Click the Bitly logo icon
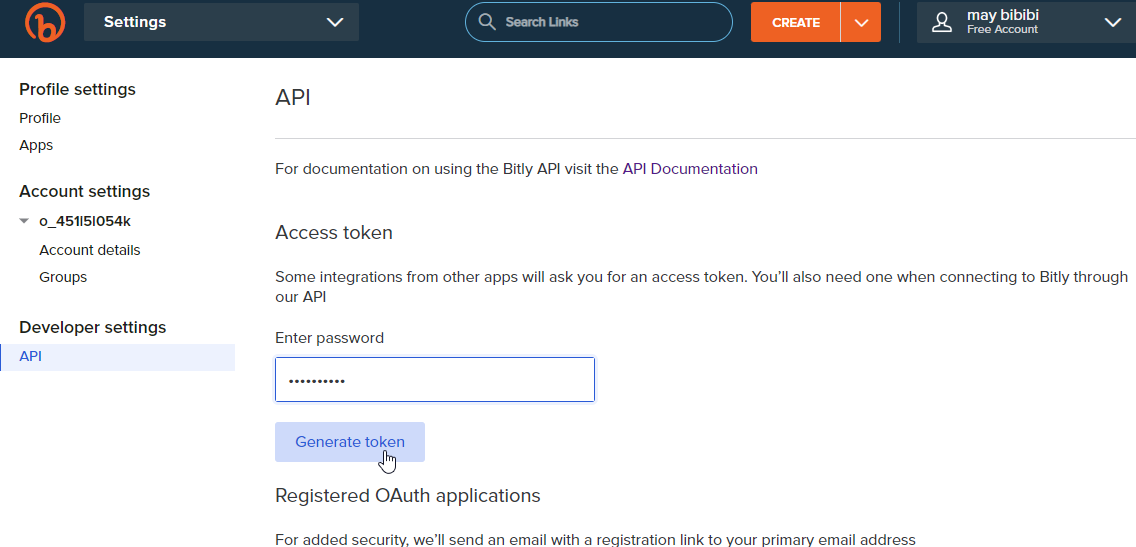 coord(45,22)
